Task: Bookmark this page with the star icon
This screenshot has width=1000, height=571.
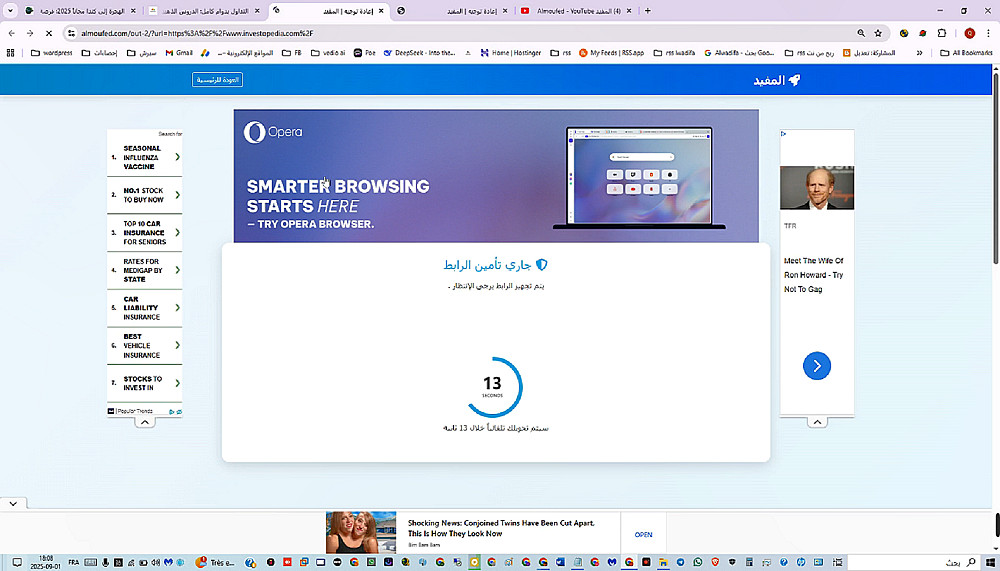Action: point(878,33)
